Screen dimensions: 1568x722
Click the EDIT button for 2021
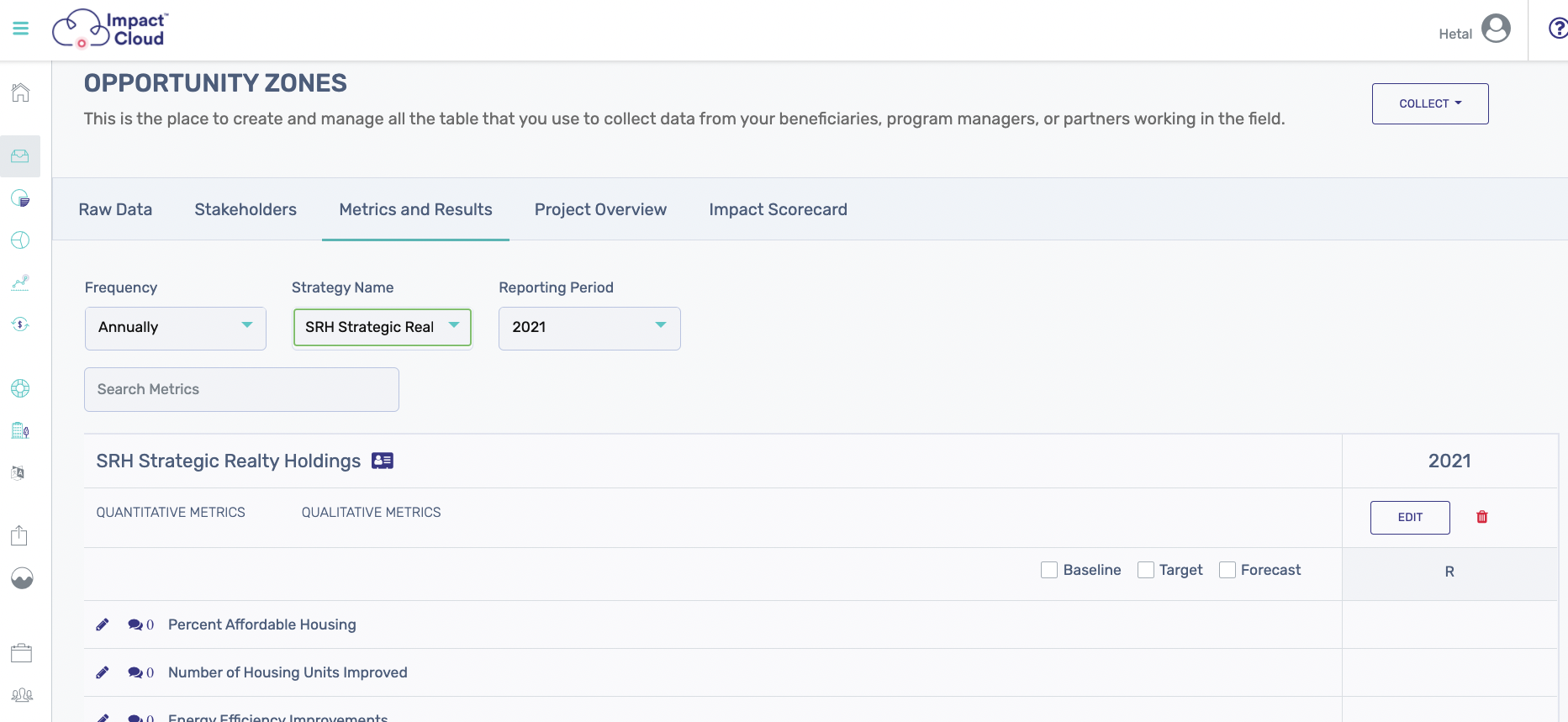(1410, 518)
